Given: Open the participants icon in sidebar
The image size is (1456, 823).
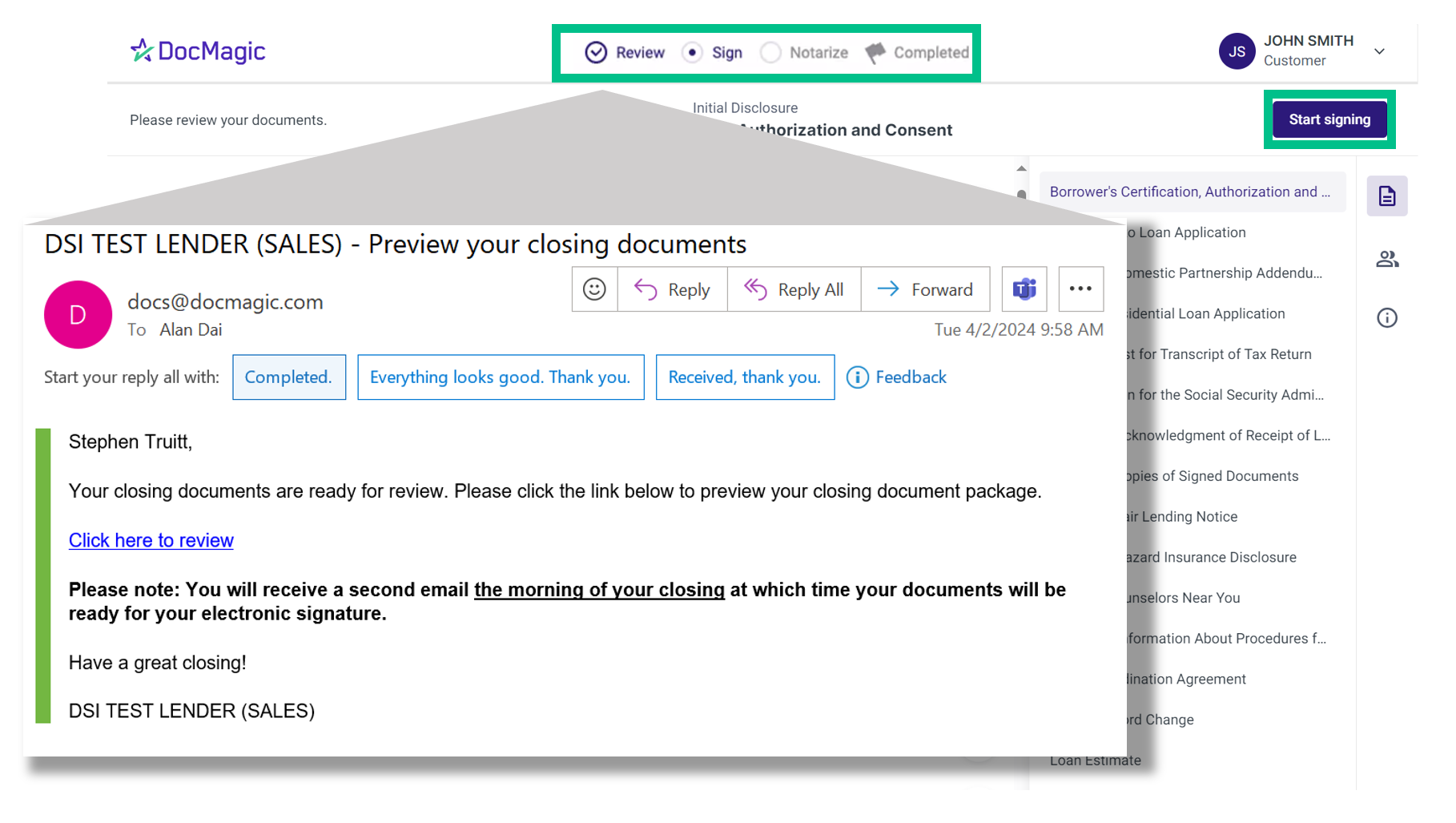Looking at the screenshot, I should (x=1387, y=259).
